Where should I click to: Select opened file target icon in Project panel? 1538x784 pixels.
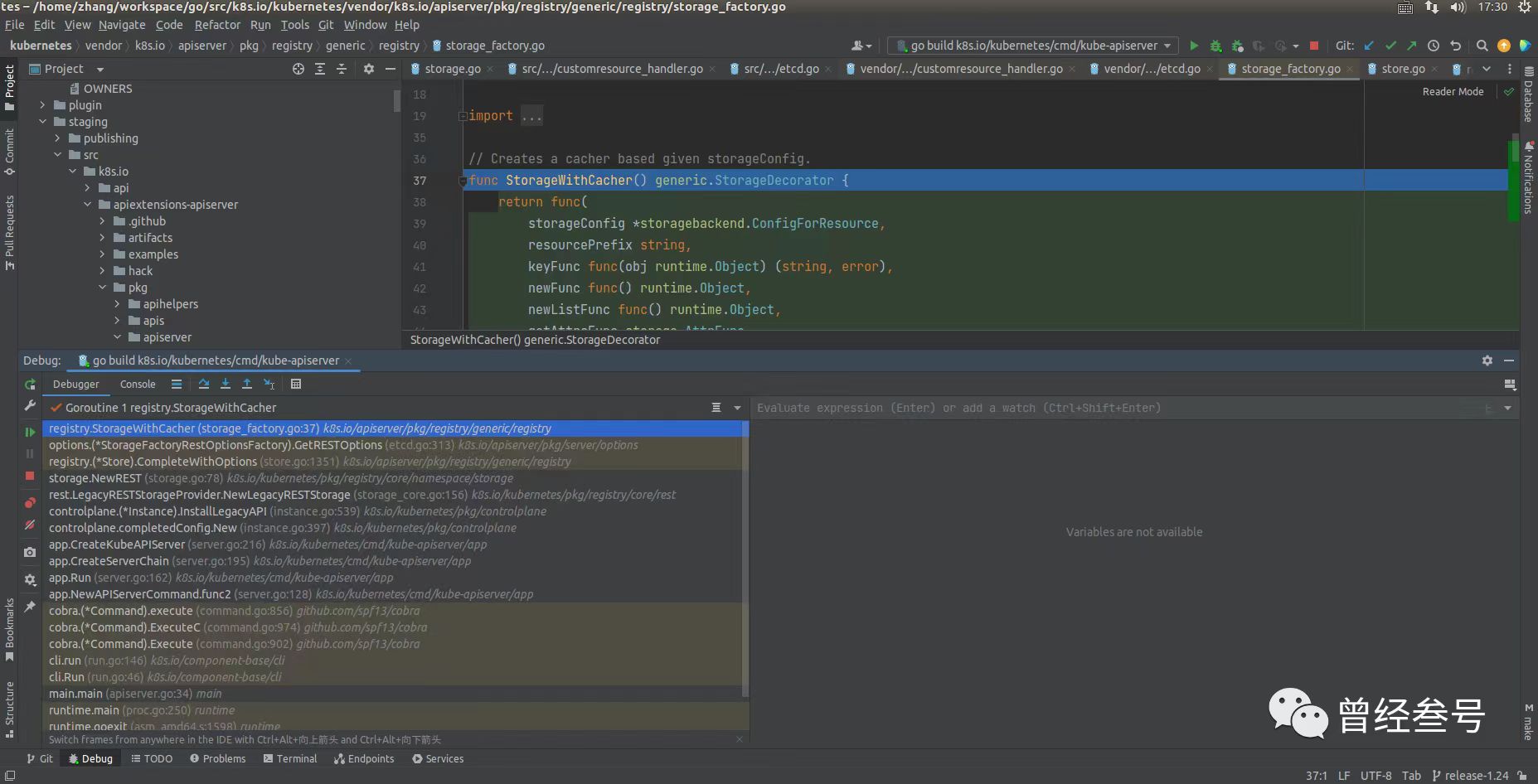298,69
